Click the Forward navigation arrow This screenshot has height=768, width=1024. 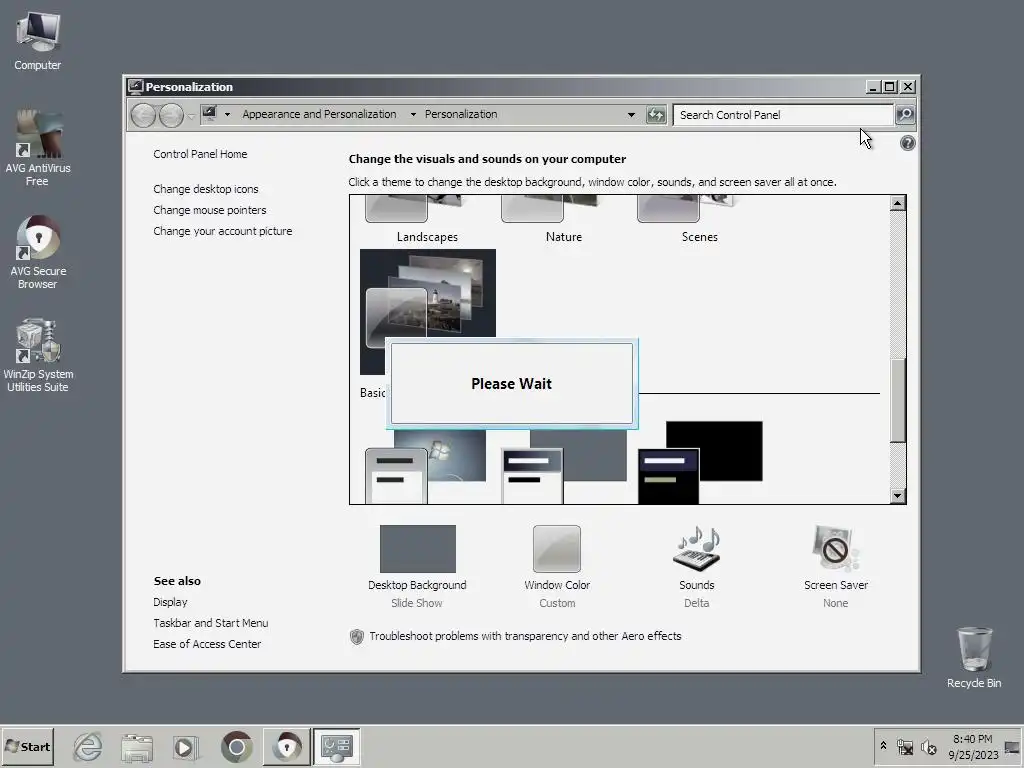point(171,115)
